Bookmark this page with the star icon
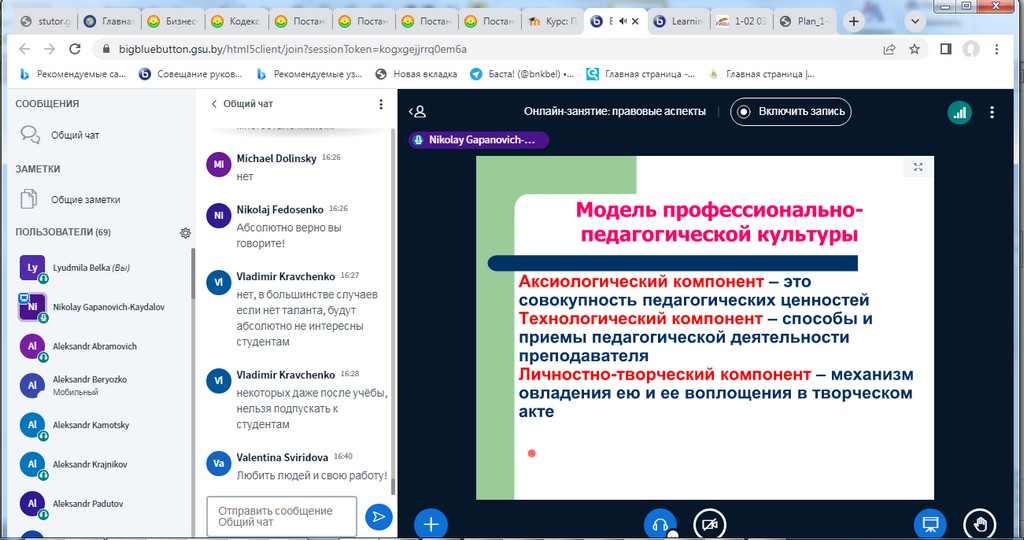 coord(914,48)
